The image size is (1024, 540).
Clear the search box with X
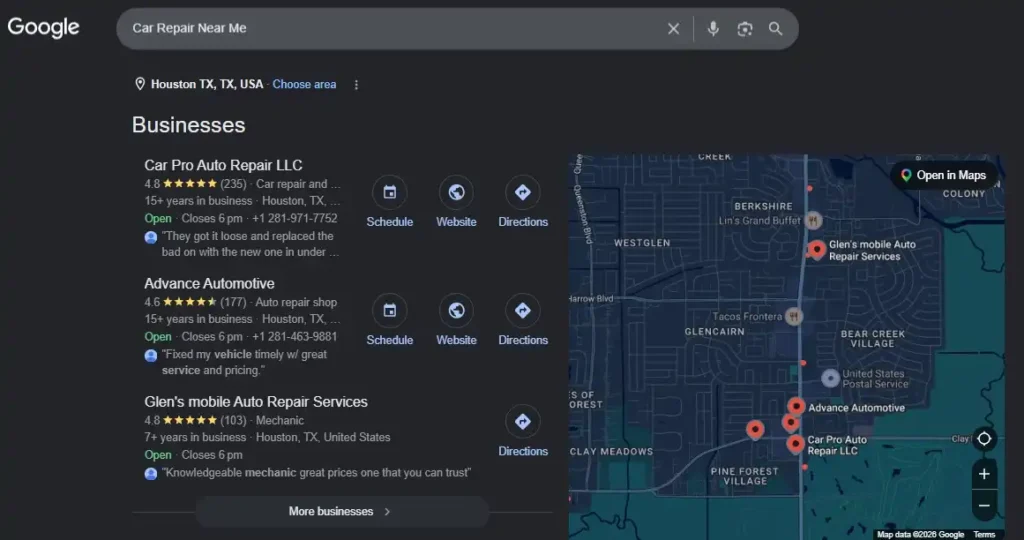click(x=673, y=29)
